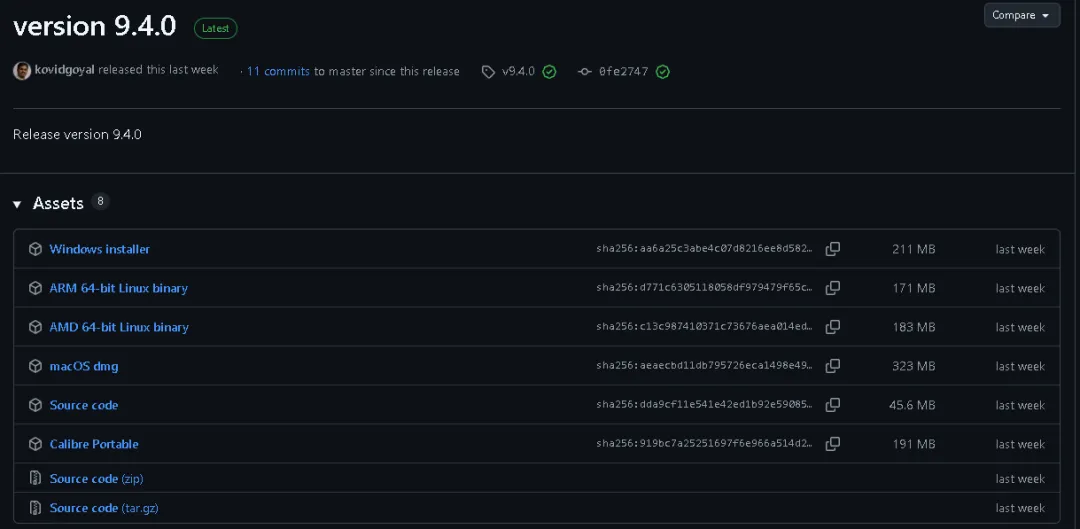The width and height of the screenshot is (1080, 529).
Task: Open commit 0fe2747
Action: (623, 71)
